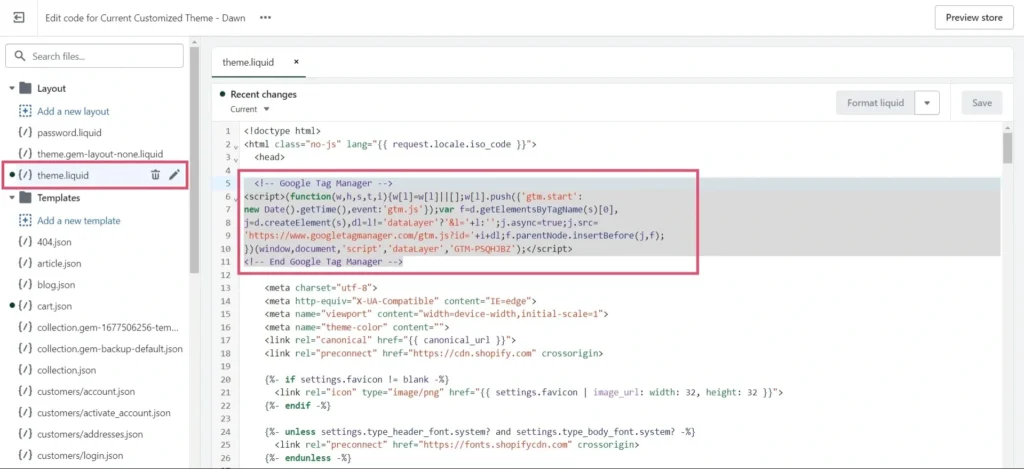The width and height of the screenshot is (1024, 469).
Task: Click the link rel canonical code line
Action: point(391,340)
